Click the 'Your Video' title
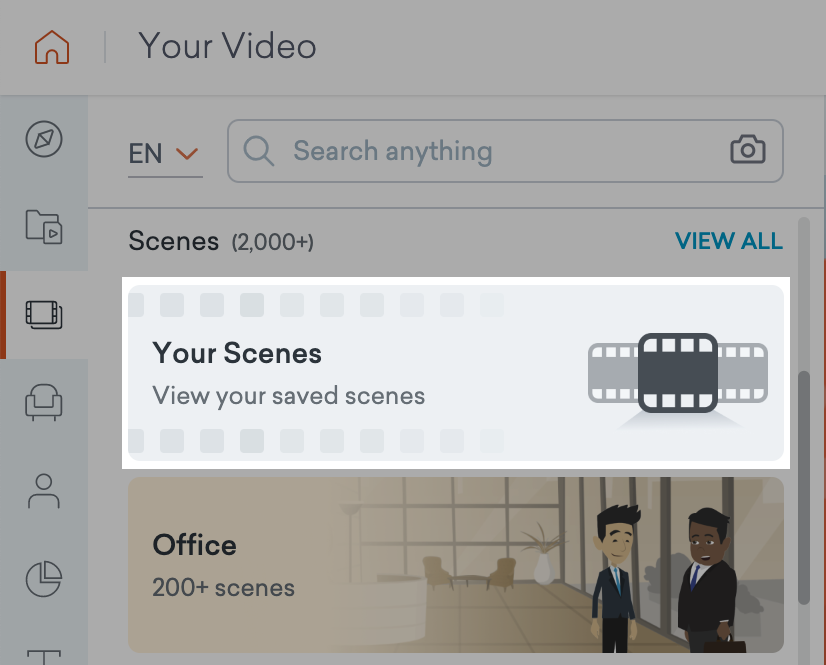Viewport: 826px width, 665px height. point(227,46)
